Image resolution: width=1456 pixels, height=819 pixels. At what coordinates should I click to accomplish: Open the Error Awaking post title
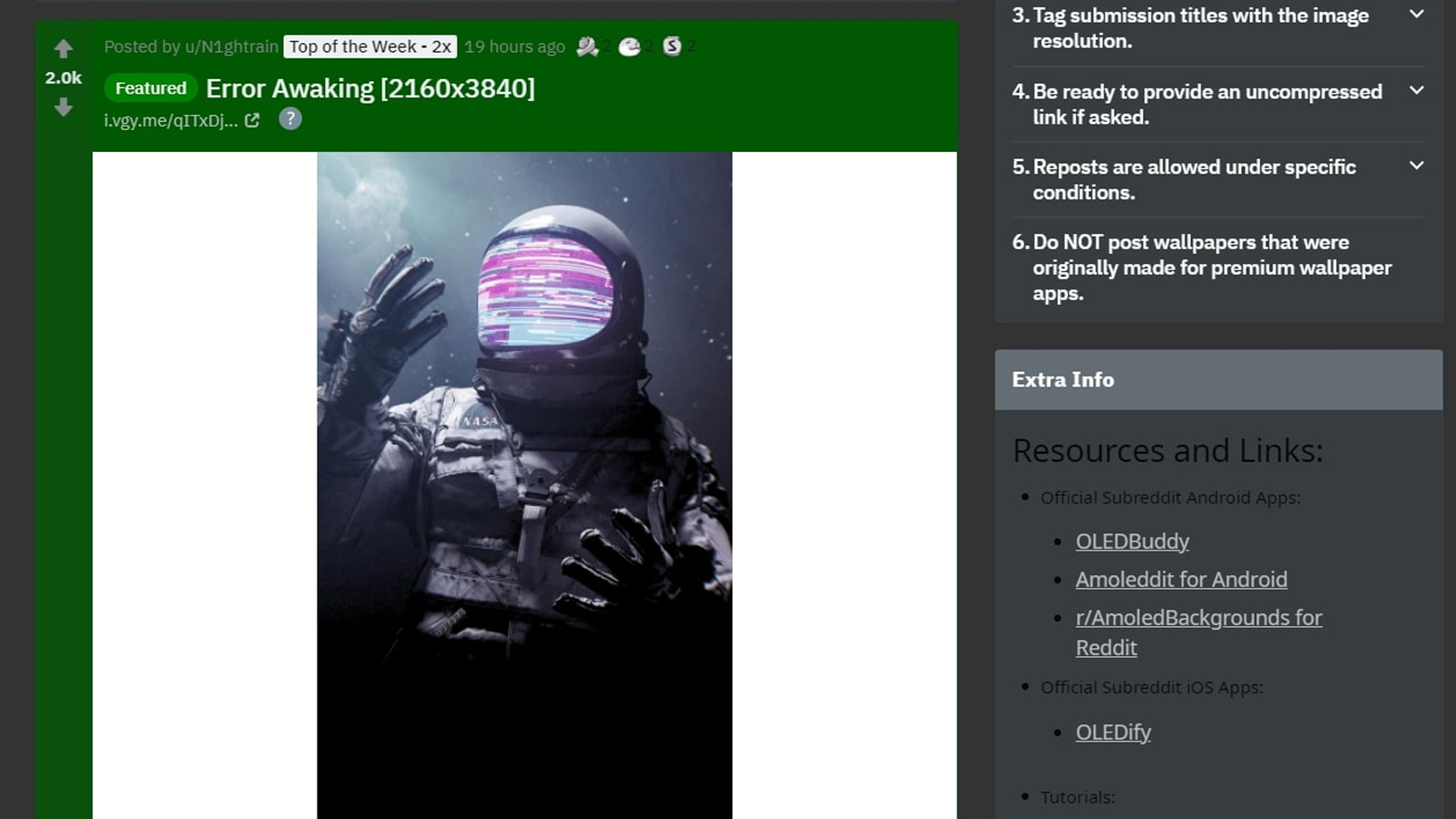point(370,88)
